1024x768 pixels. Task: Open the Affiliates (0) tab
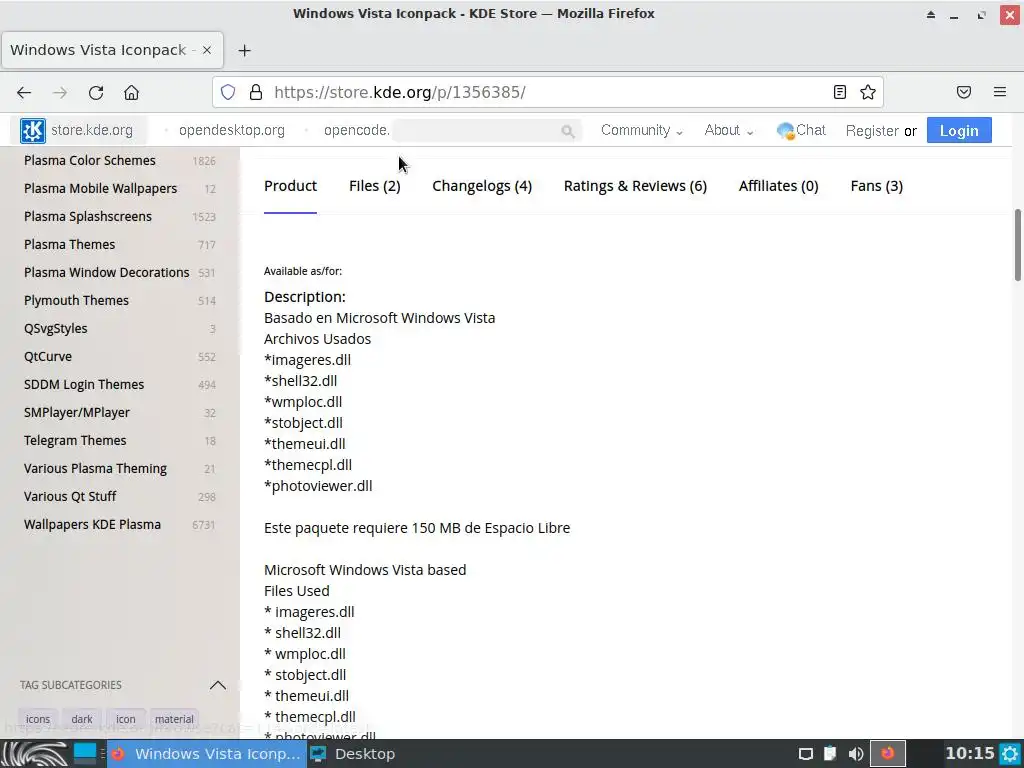tap(778, 186)
